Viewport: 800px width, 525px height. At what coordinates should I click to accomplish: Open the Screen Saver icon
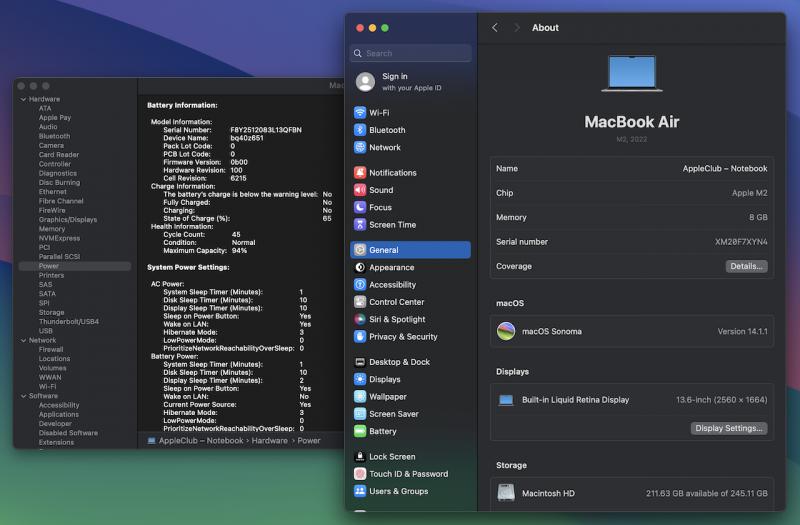tap(360, 414)
